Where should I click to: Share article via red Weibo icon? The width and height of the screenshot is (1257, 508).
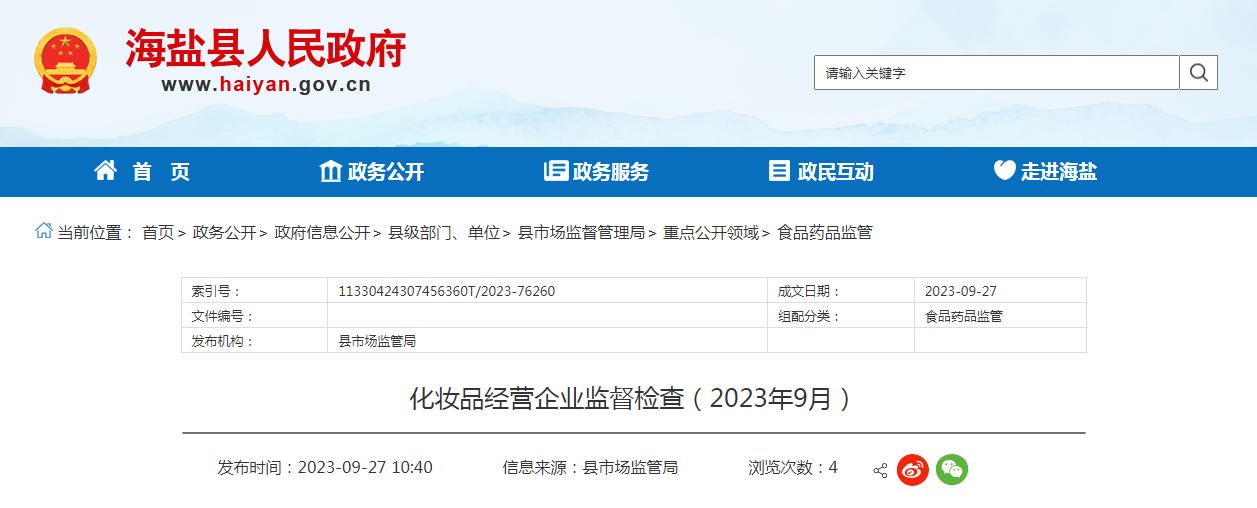(912, 469)
